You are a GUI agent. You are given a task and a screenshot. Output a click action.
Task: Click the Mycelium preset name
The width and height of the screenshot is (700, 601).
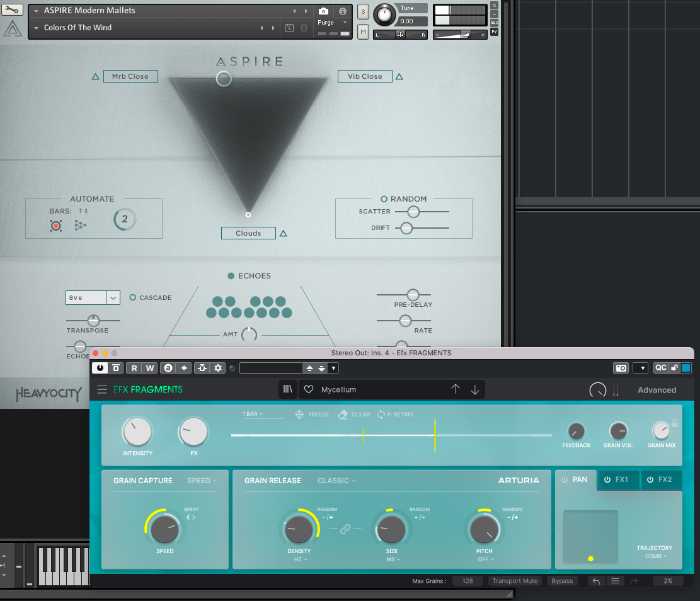point(339,390)
